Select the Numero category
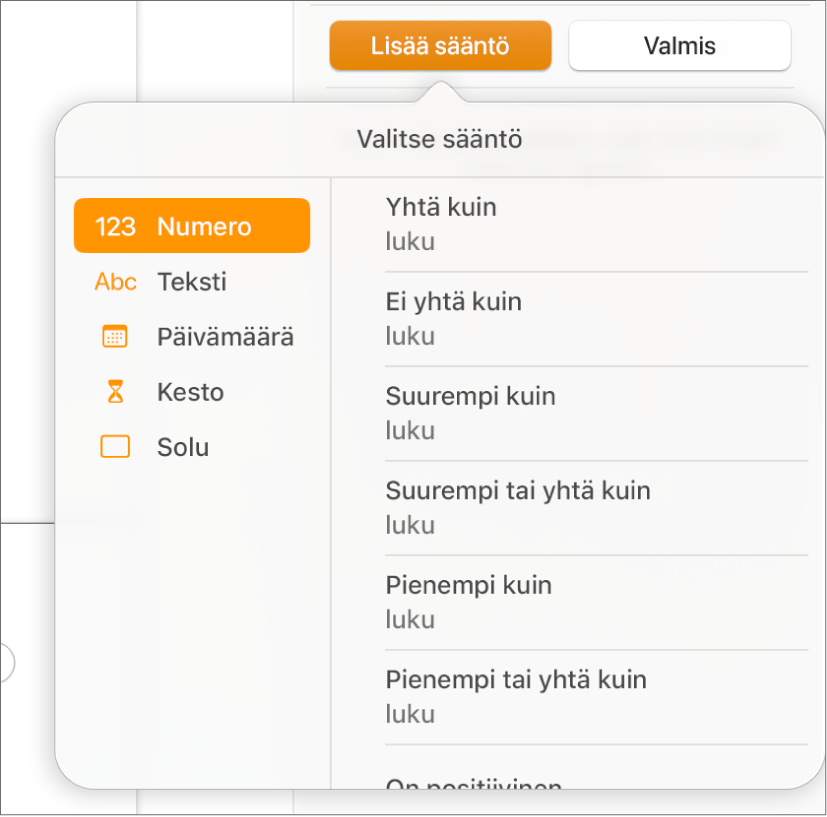The width and height of the screenshot is (827, 817). point(192,226)
